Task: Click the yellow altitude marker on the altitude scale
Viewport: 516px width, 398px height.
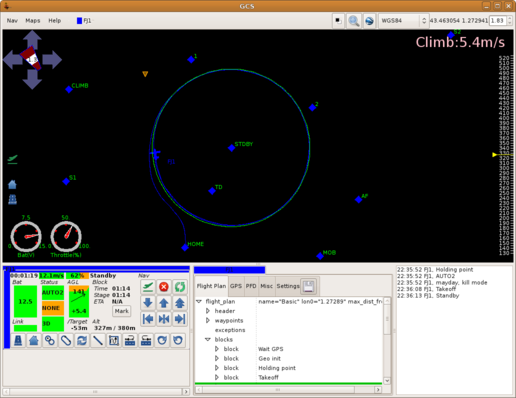Action: (495, 155)
